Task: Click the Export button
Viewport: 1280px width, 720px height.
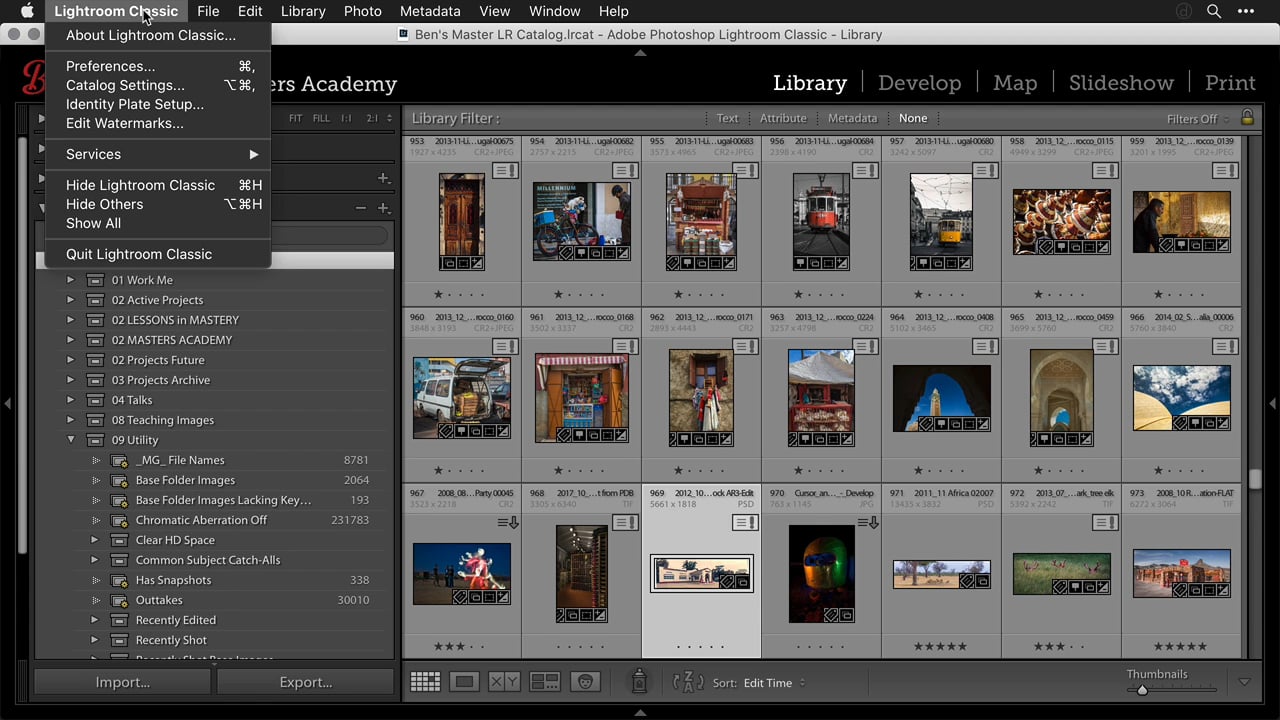Action: [305, 682]
